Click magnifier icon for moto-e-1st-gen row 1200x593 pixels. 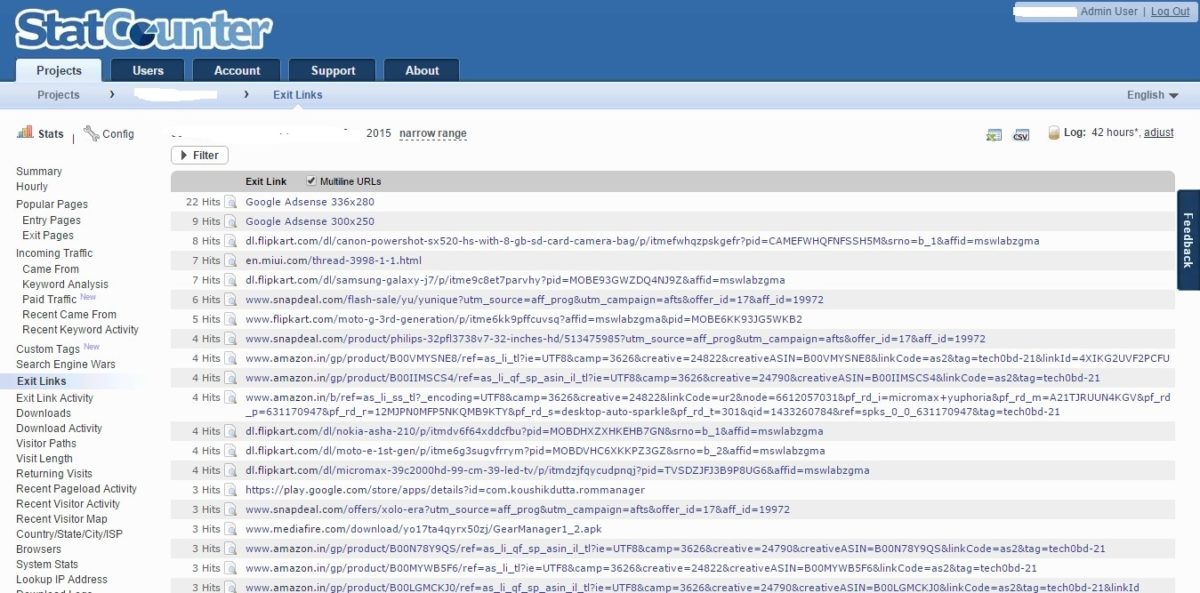(230, 451)
